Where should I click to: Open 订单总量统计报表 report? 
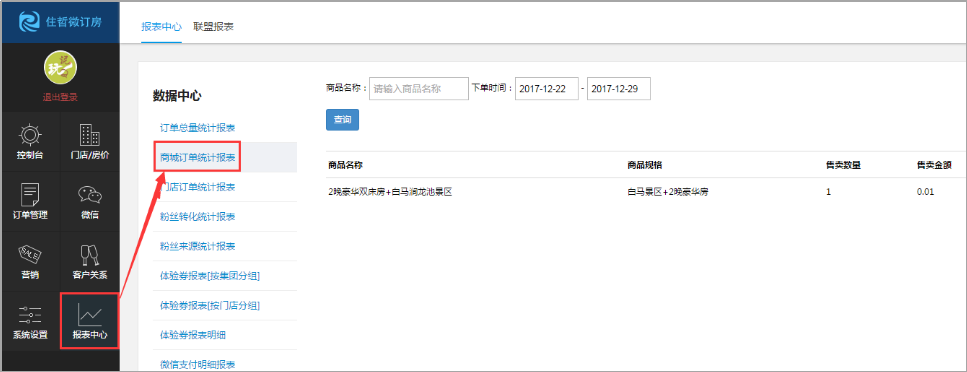[x=197, y=128]
